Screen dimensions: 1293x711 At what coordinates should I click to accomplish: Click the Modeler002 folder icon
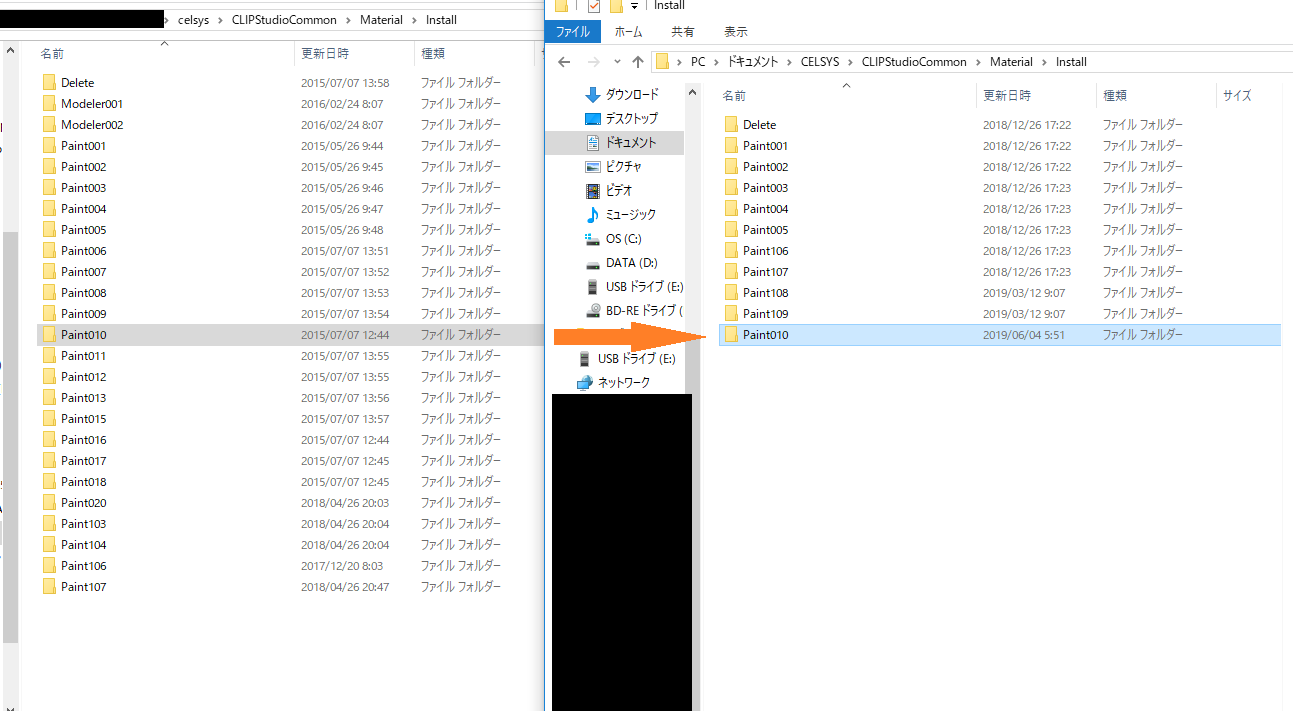tap(49, 125)
